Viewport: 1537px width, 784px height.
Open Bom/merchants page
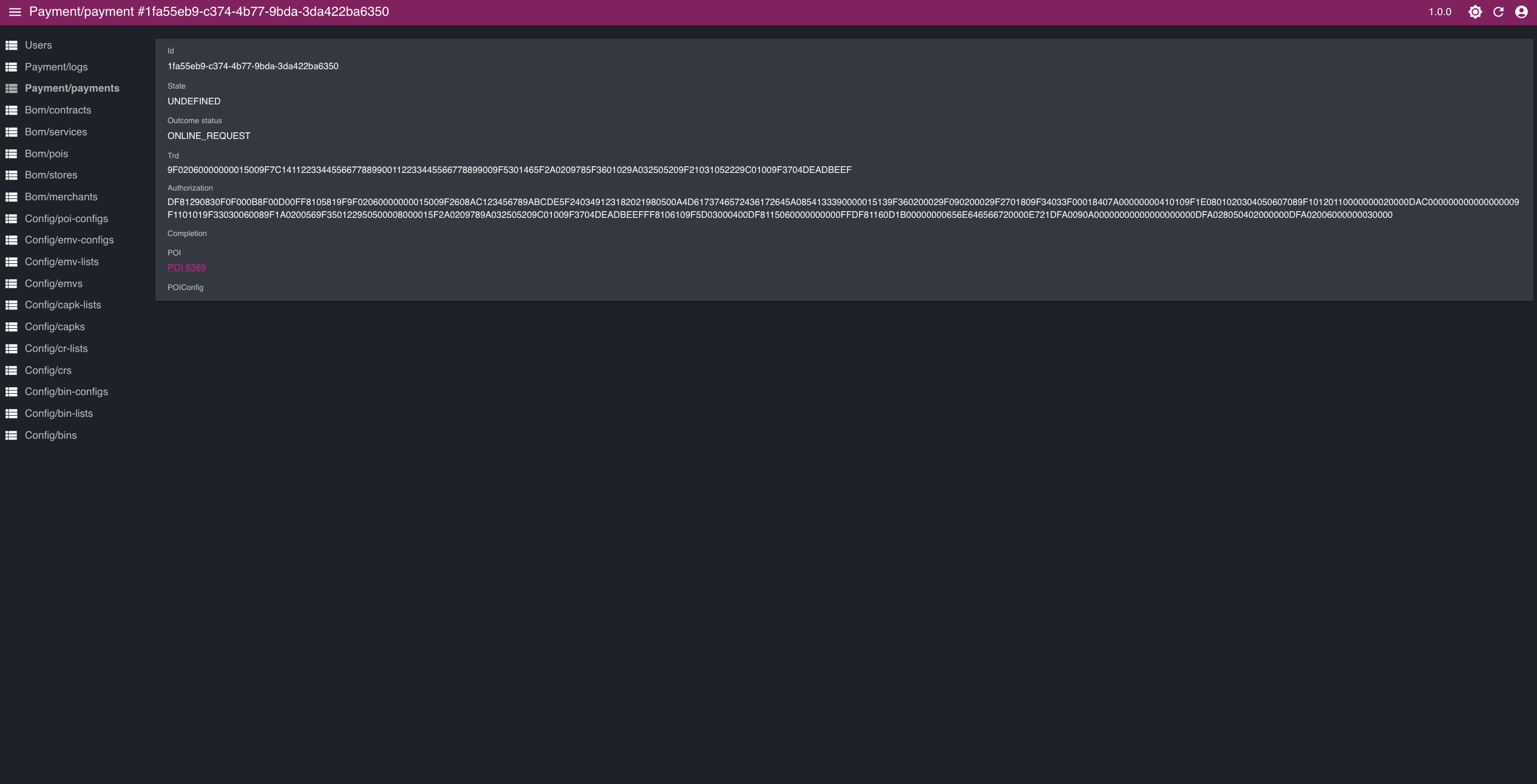(x=61, y=197)
